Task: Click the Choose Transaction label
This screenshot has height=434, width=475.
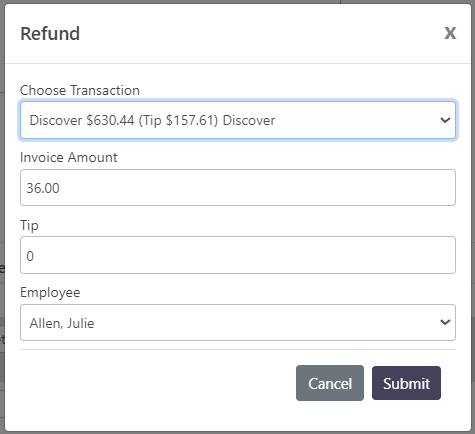Action: point(80,90)
